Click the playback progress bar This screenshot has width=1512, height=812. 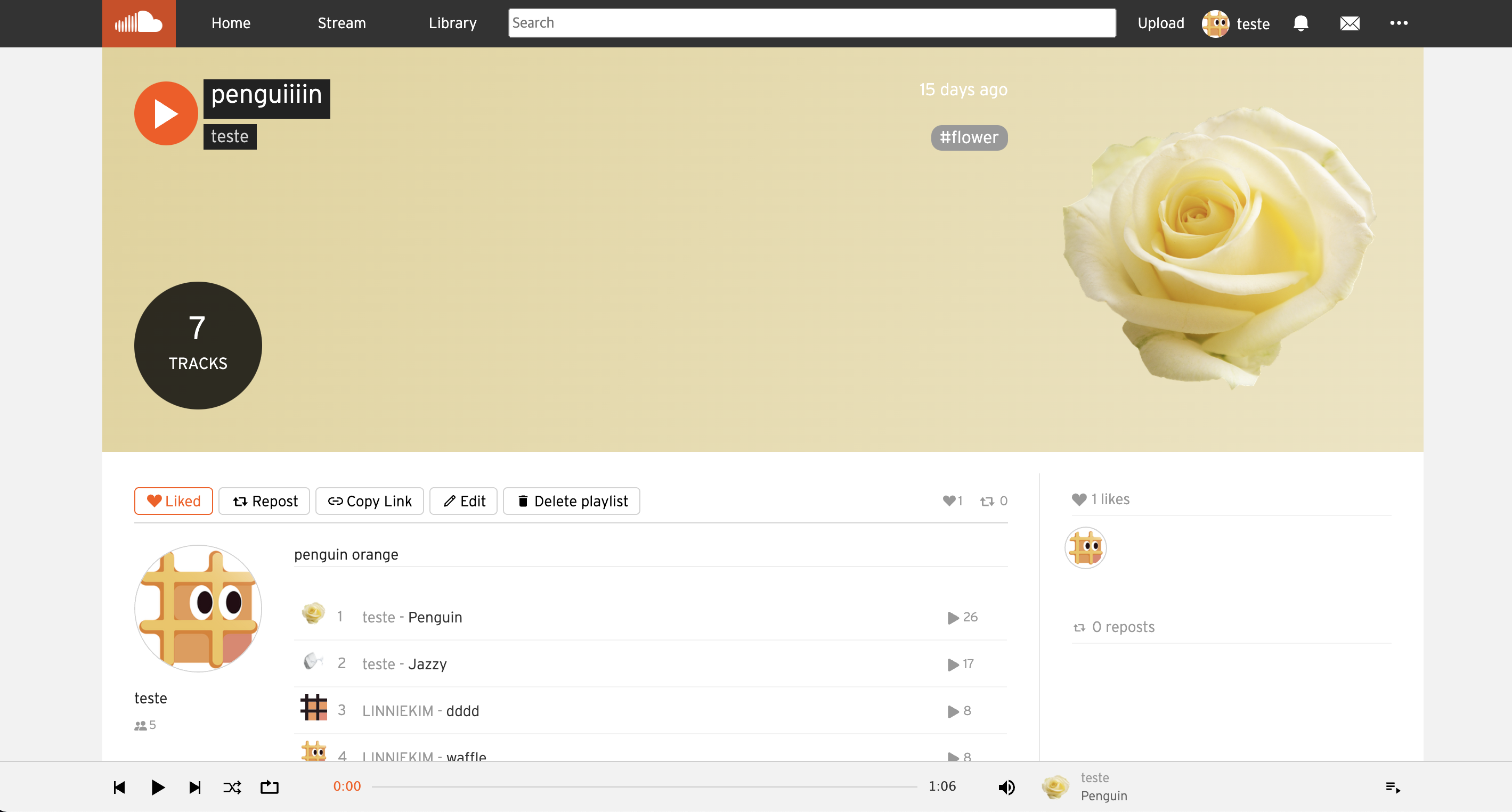[644, 787]
